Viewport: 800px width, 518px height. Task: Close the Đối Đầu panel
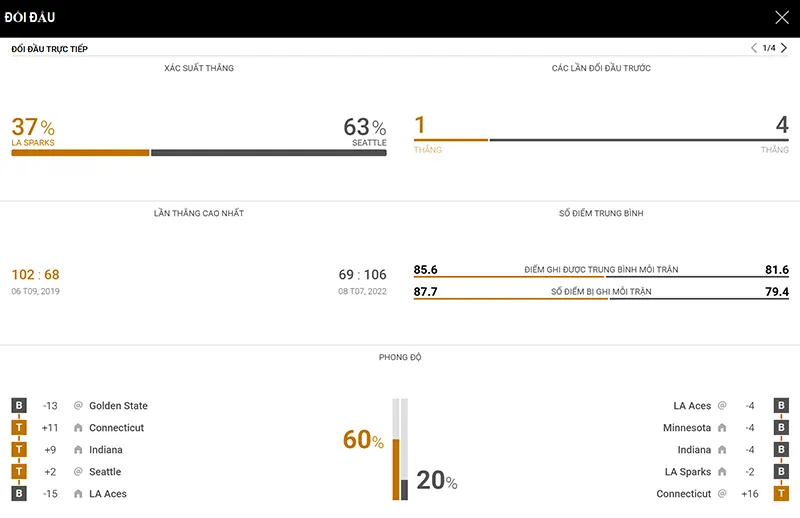(782, 17)
